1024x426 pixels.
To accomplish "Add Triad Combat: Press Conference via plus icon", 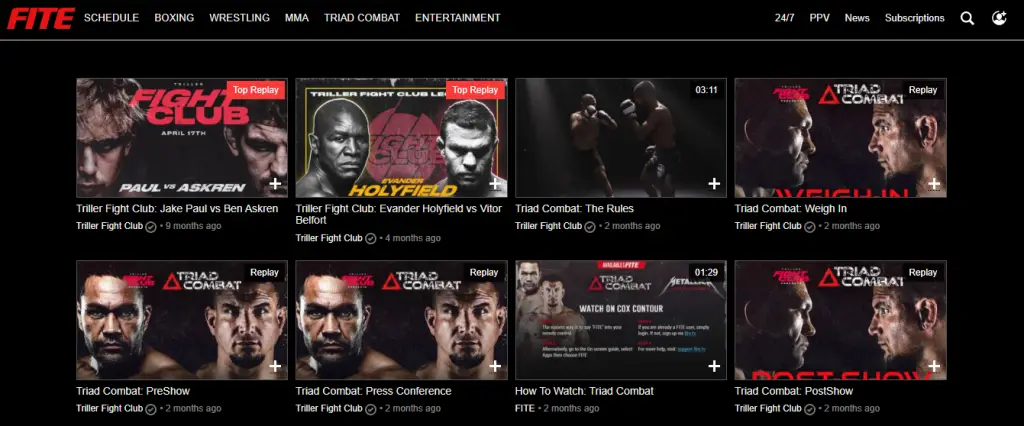I will pos(495,366).
